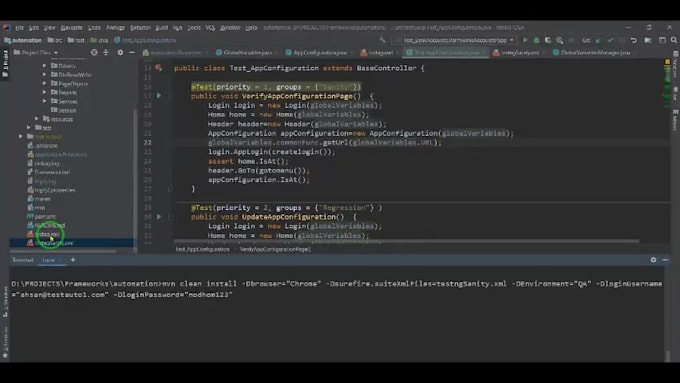Click the yellow inspection indicator above error stripe
The image size is (680, 383).
pyautogui.click(x=667, y=62)
